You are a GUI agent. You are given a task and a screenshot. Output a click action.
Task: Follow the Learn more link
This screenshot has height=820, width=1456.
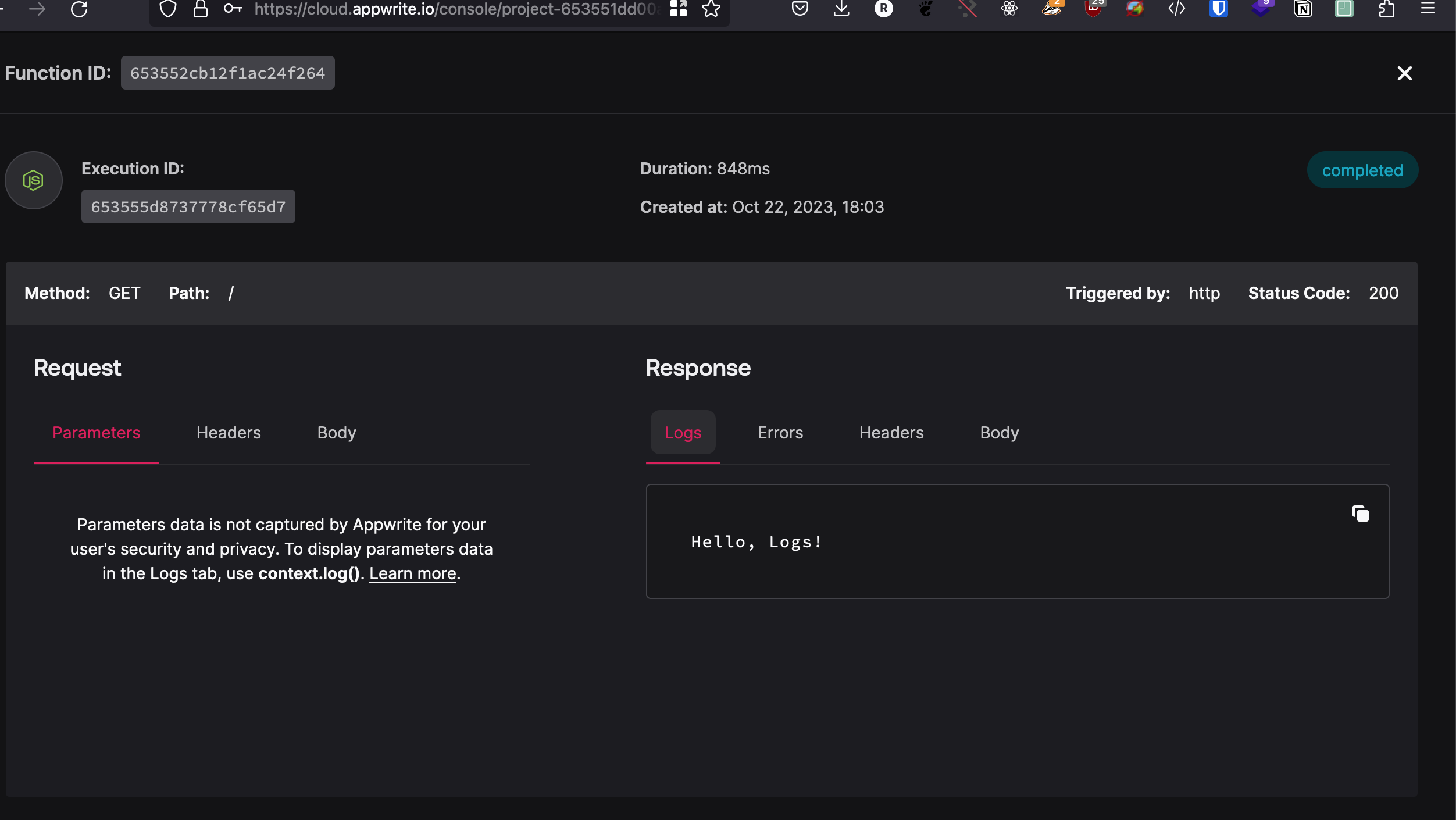click(x=412, y=574)
